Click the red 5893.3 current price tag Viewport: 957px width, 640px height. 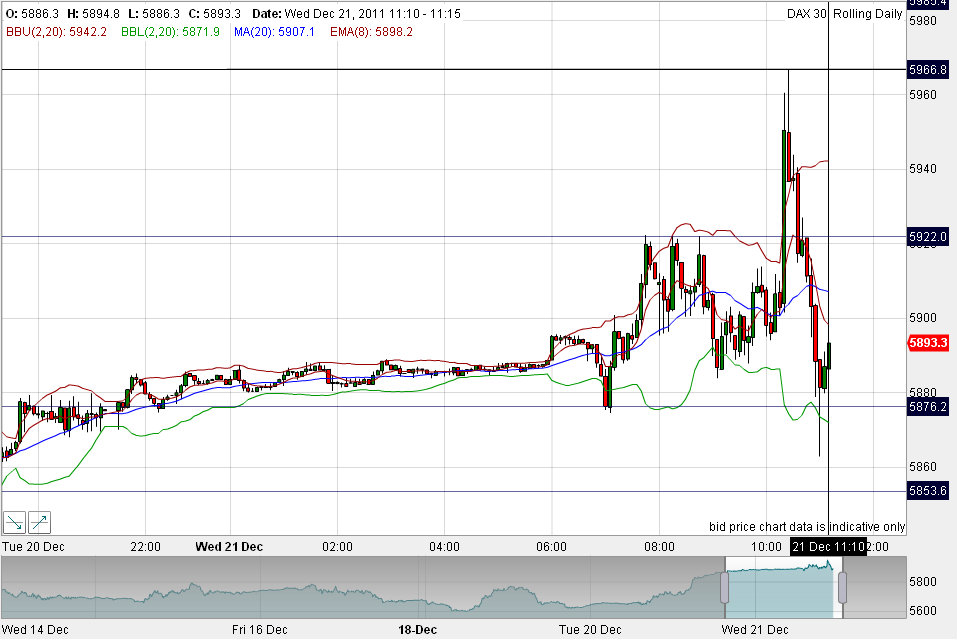(928, 343)
